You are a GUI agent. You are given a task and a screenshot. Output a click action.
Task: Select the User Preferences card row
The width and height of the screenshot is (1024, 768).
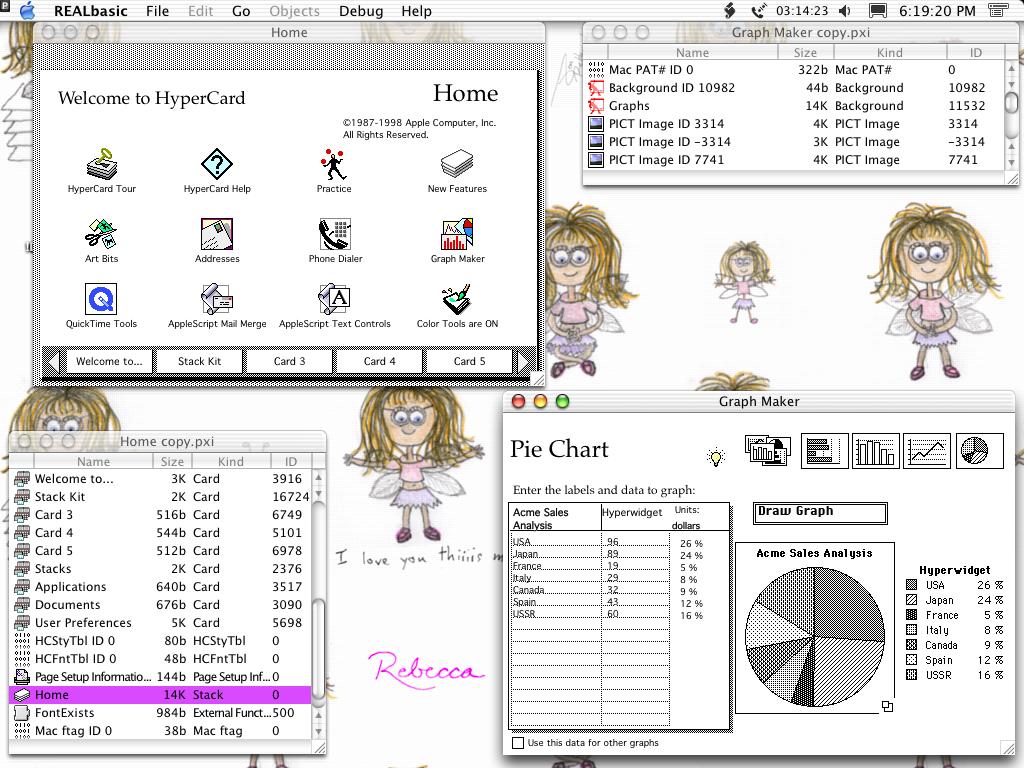coord(161,622)
